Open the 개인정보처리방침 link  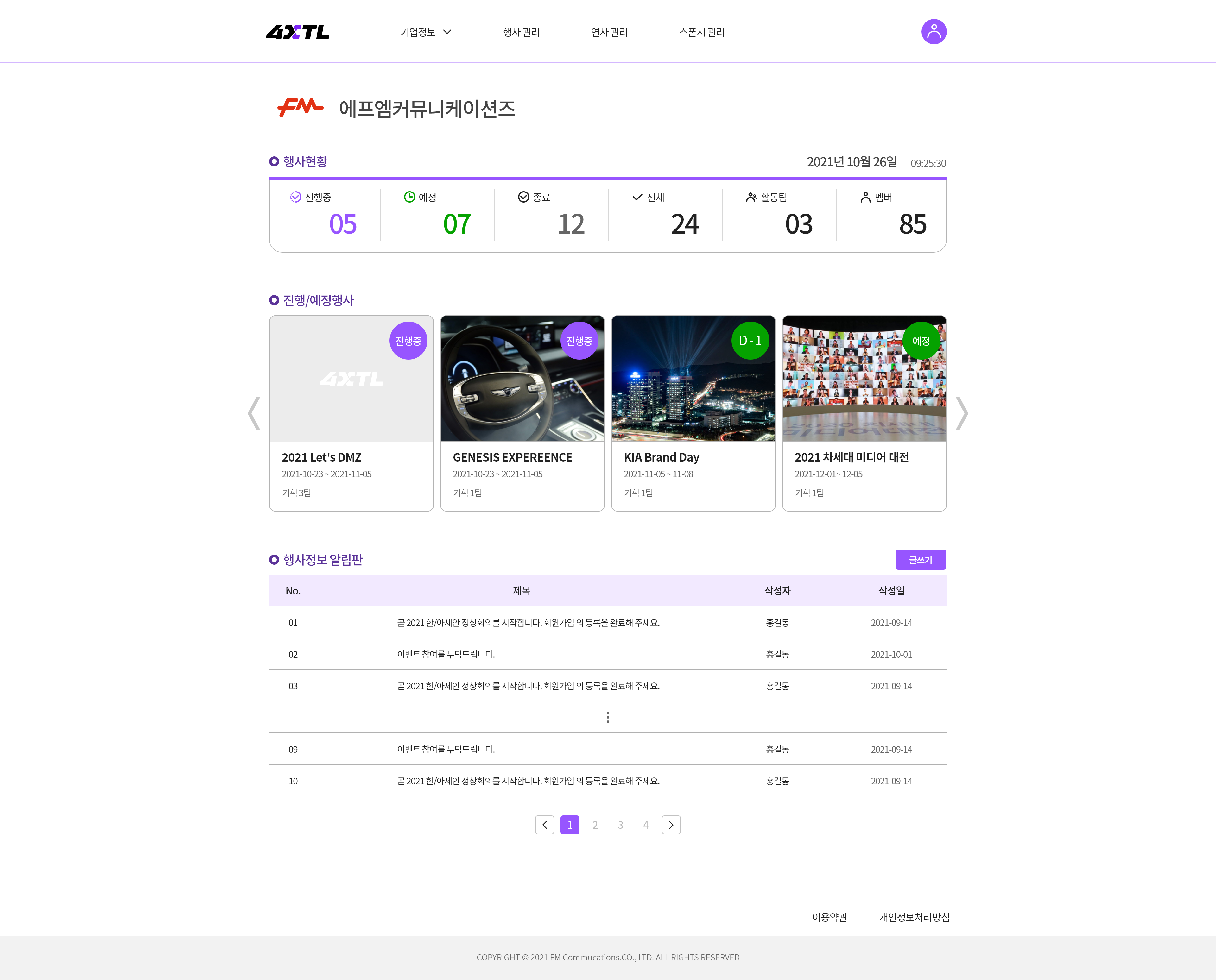coord(914,917)
